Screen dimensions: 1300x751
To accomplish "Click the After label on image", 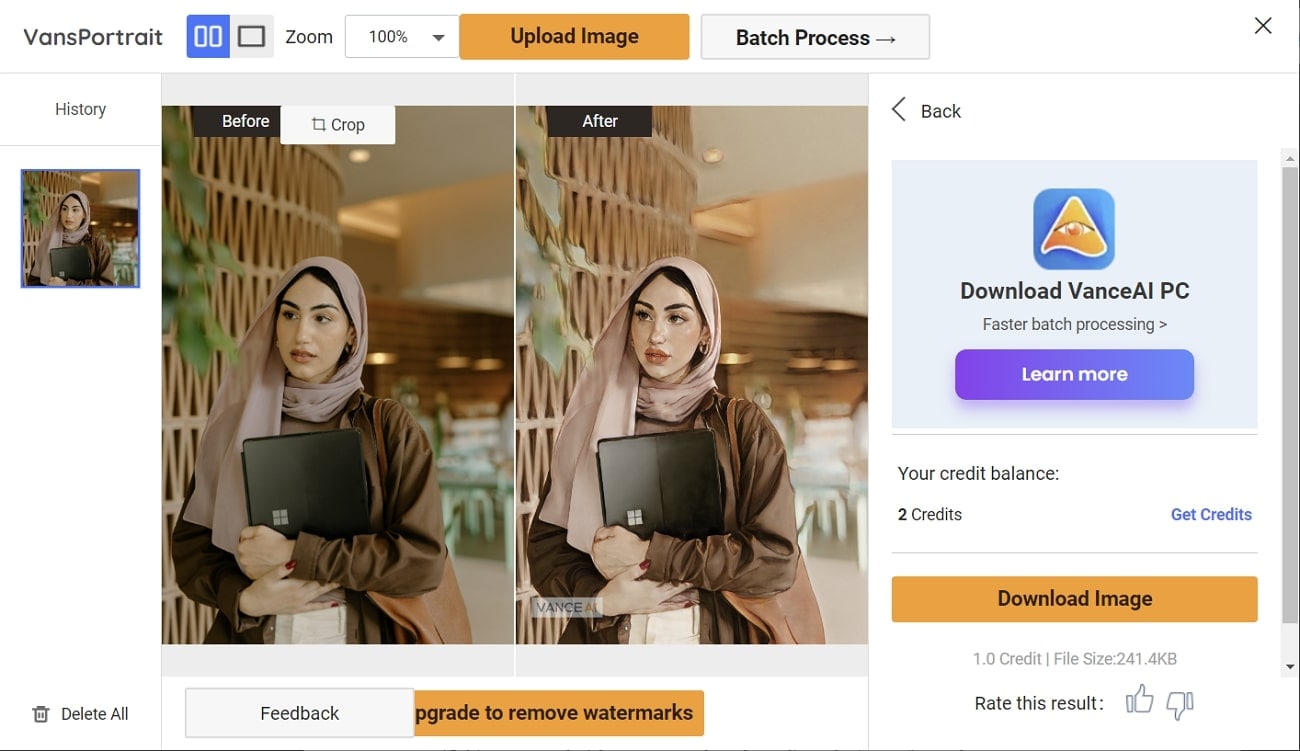I will click(599, 121).
